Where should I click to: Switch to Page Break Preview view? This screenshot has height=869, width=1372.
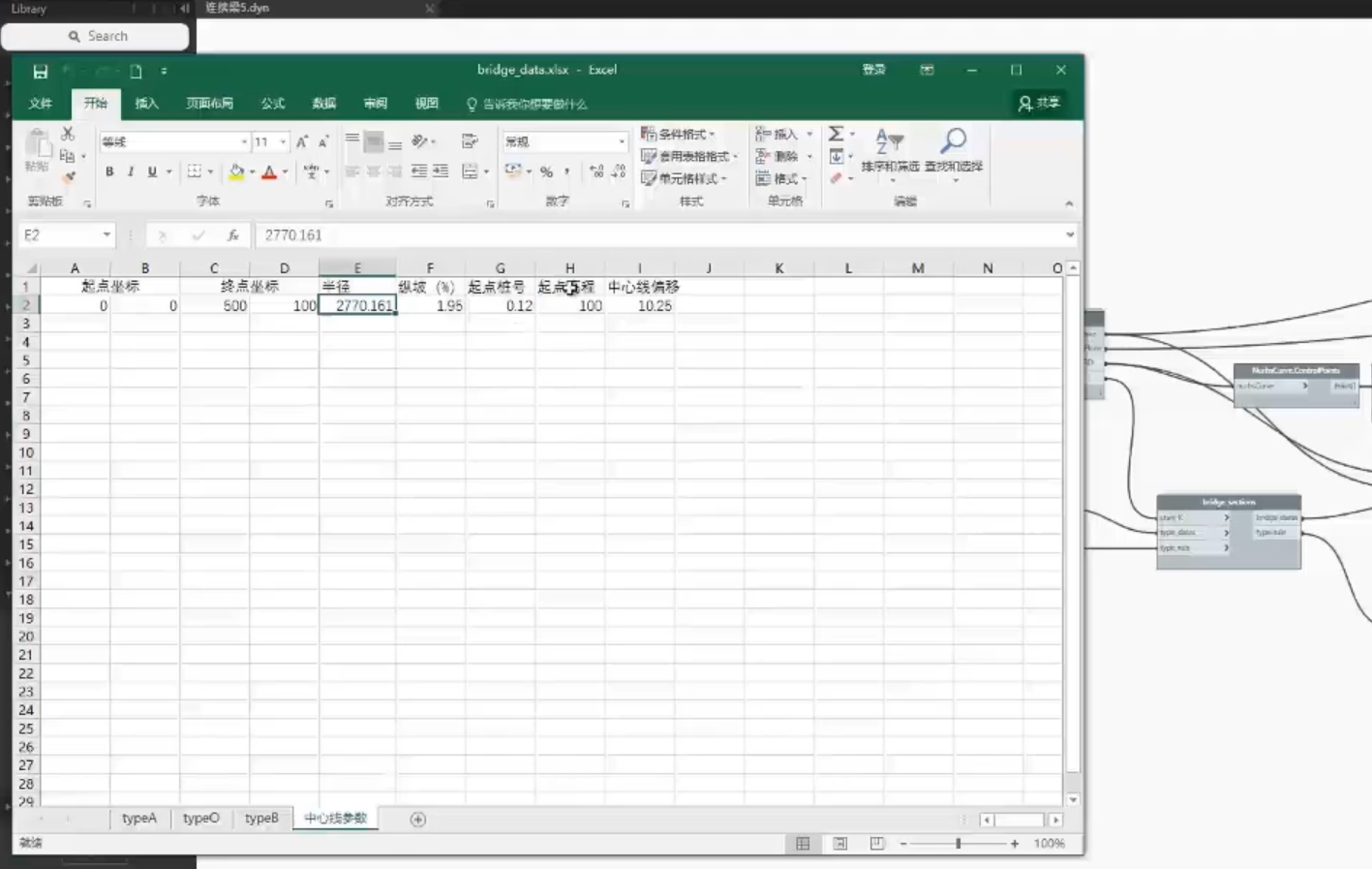pyautogui.click(x=876, y=844)
